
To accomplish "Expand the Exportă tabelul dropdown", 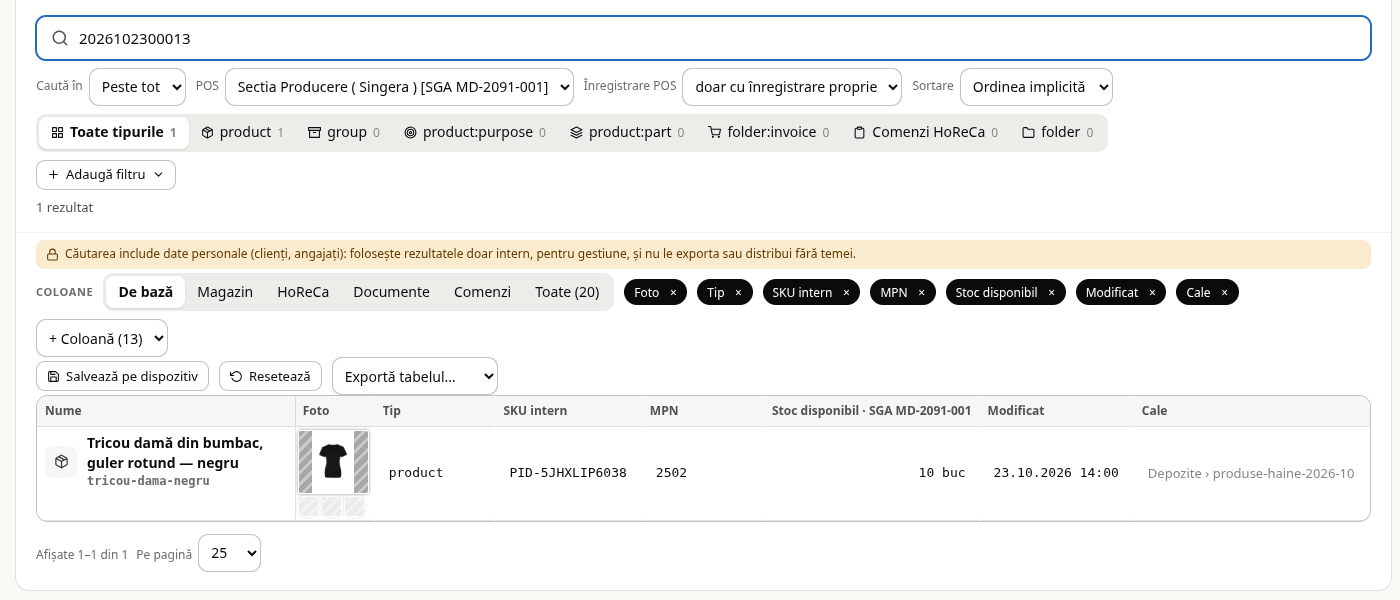I will click(x=415, y=376).
